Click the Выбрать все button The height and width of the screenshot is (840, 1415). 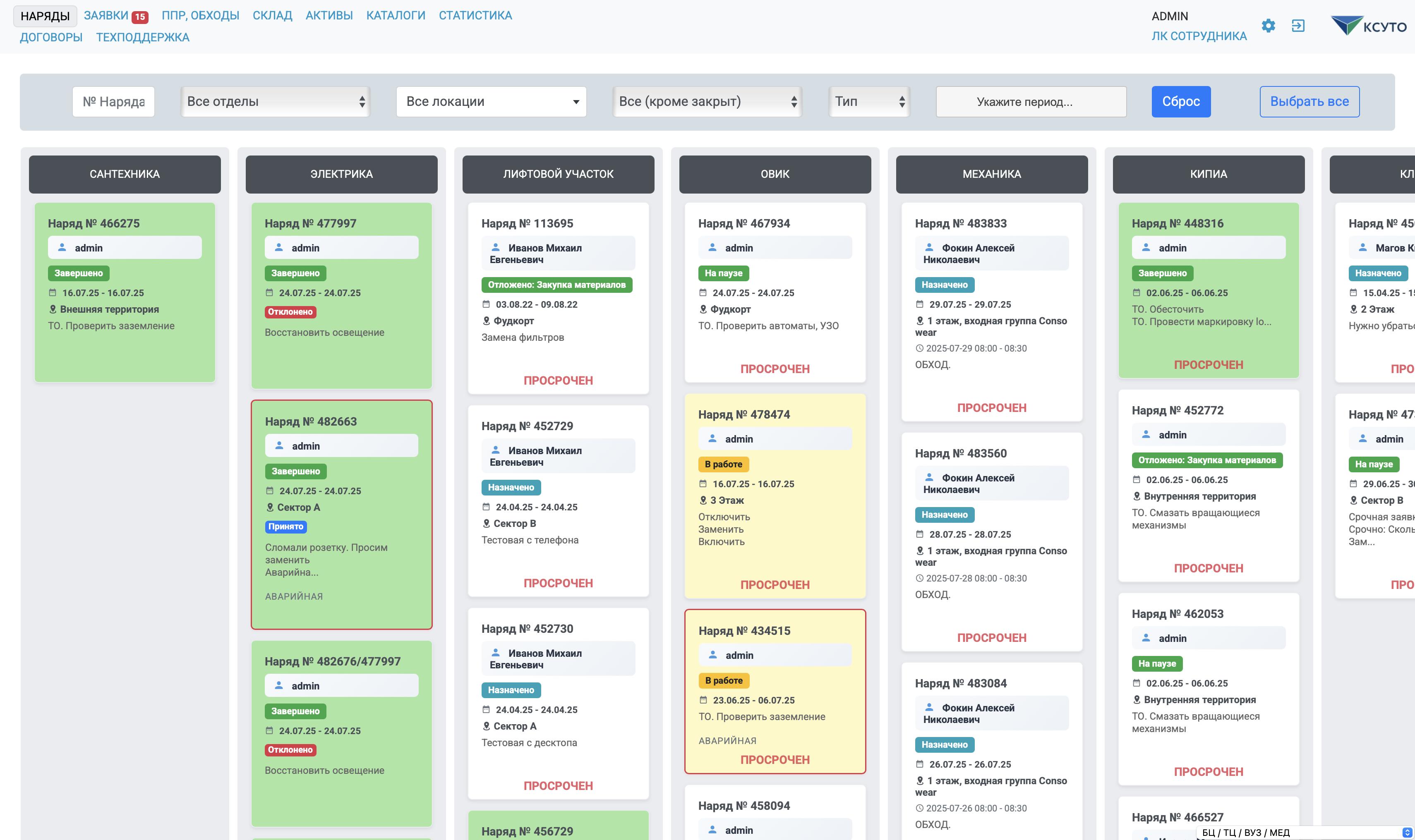[x=1309, y=101]
